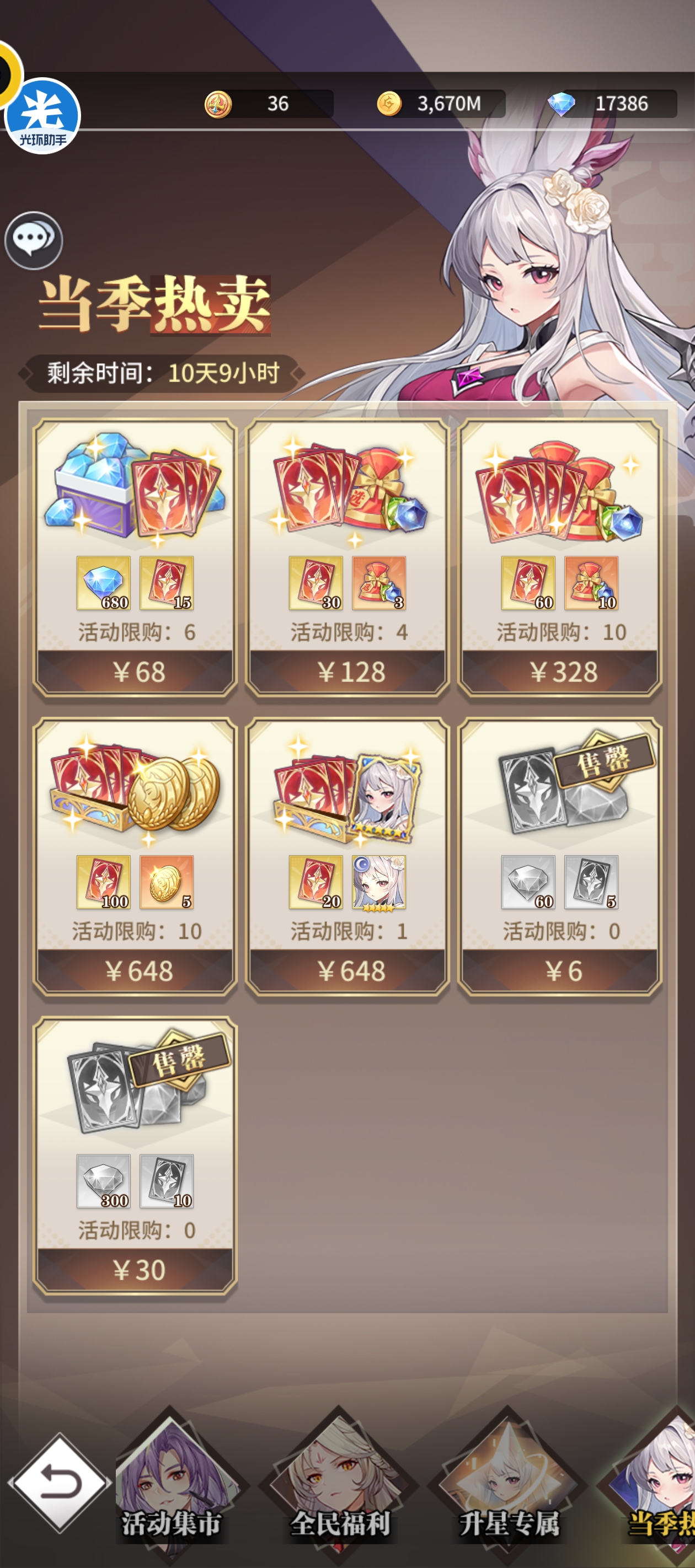
Task: Open the chat speech bubble icon
Action: [x=34, y=240]
